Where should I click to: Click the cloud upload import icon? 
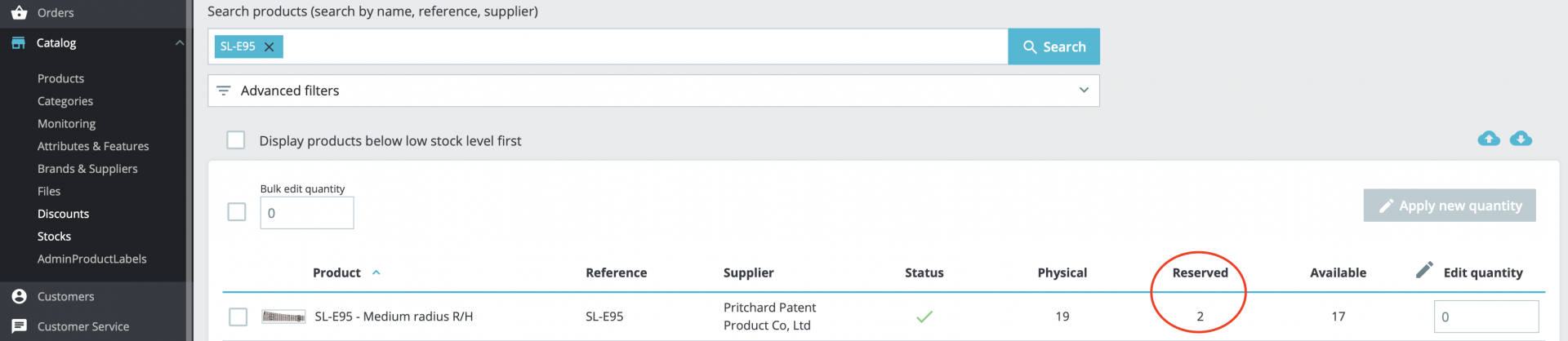pyautogui.click(x=1489, y=139)
